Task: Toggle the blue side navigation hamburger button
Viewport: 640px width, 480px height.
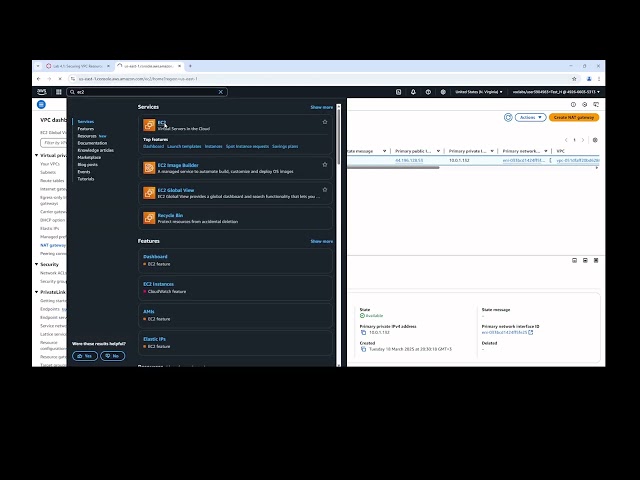Action: coord(41,104)
